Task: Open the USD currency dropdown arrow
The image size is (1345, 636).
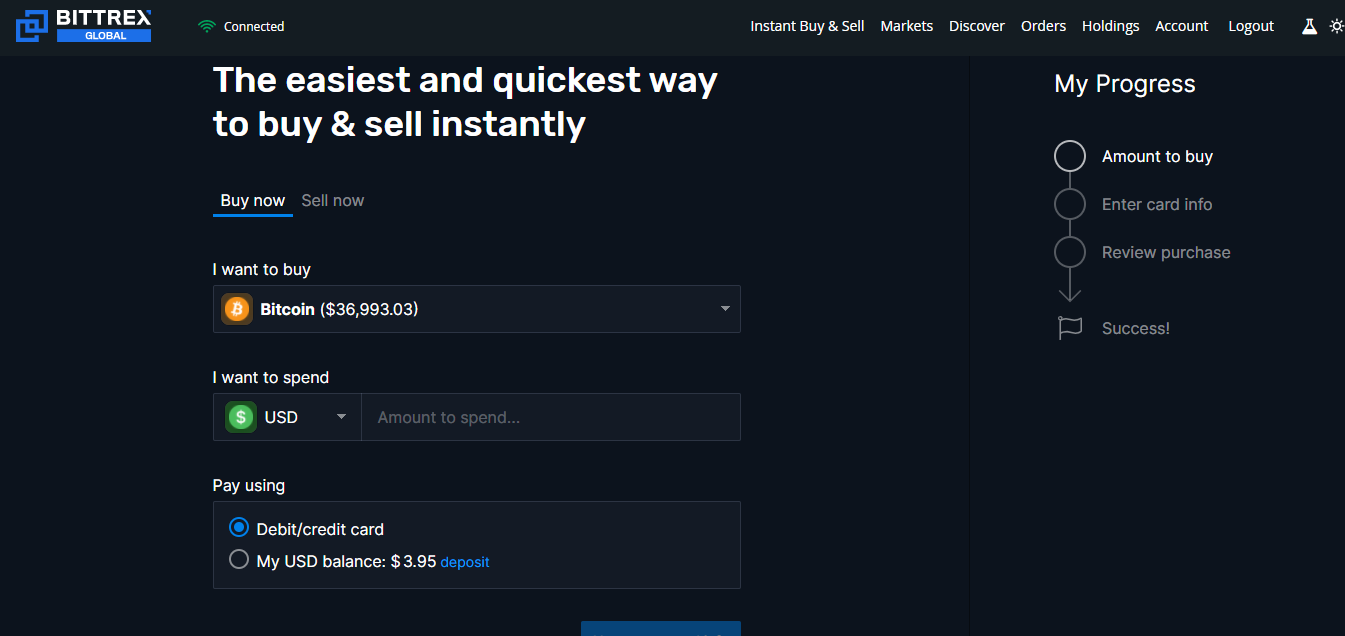Action: [x=341, y=417]
